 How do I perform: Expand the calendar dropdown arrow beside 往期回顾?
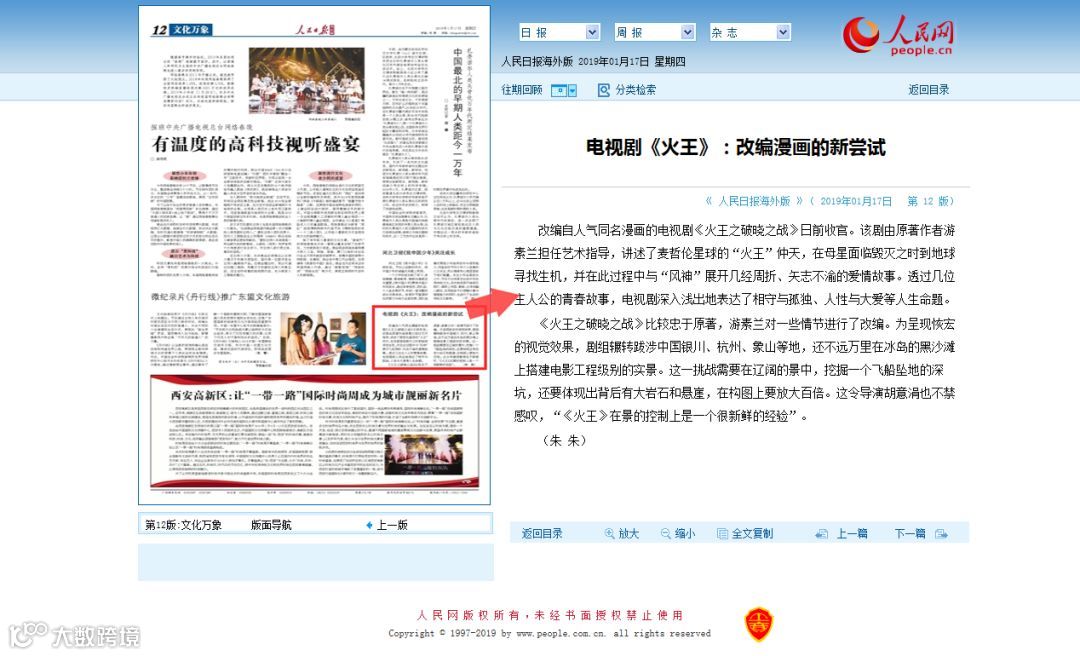pos(572,90)
